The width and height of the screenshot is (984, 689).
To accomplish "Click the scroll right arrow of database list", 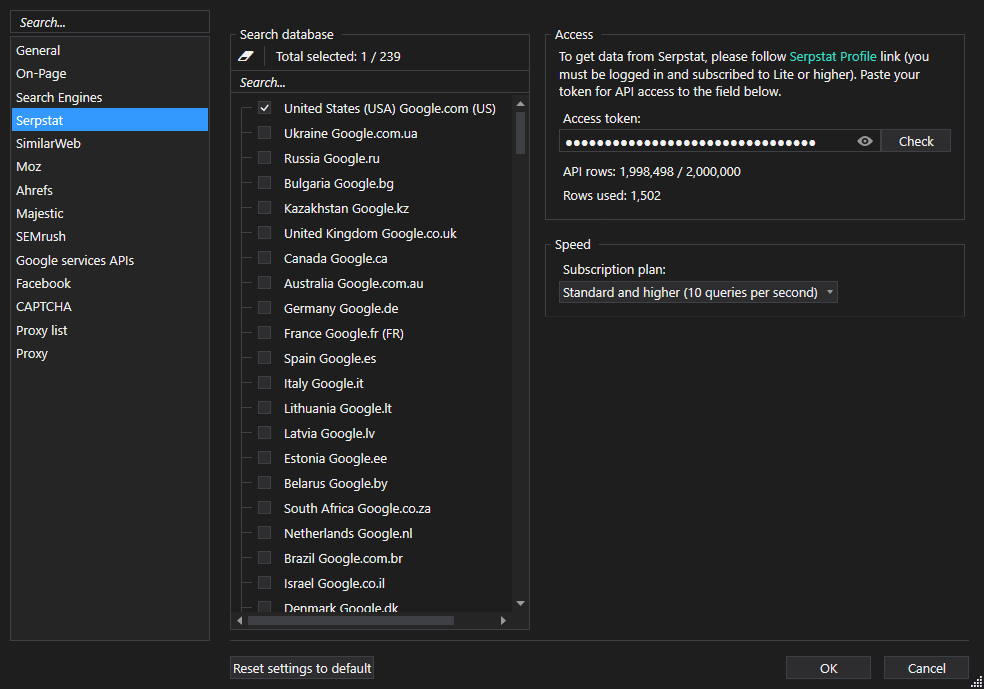I will pyautogui.click(x=503, y=621).
